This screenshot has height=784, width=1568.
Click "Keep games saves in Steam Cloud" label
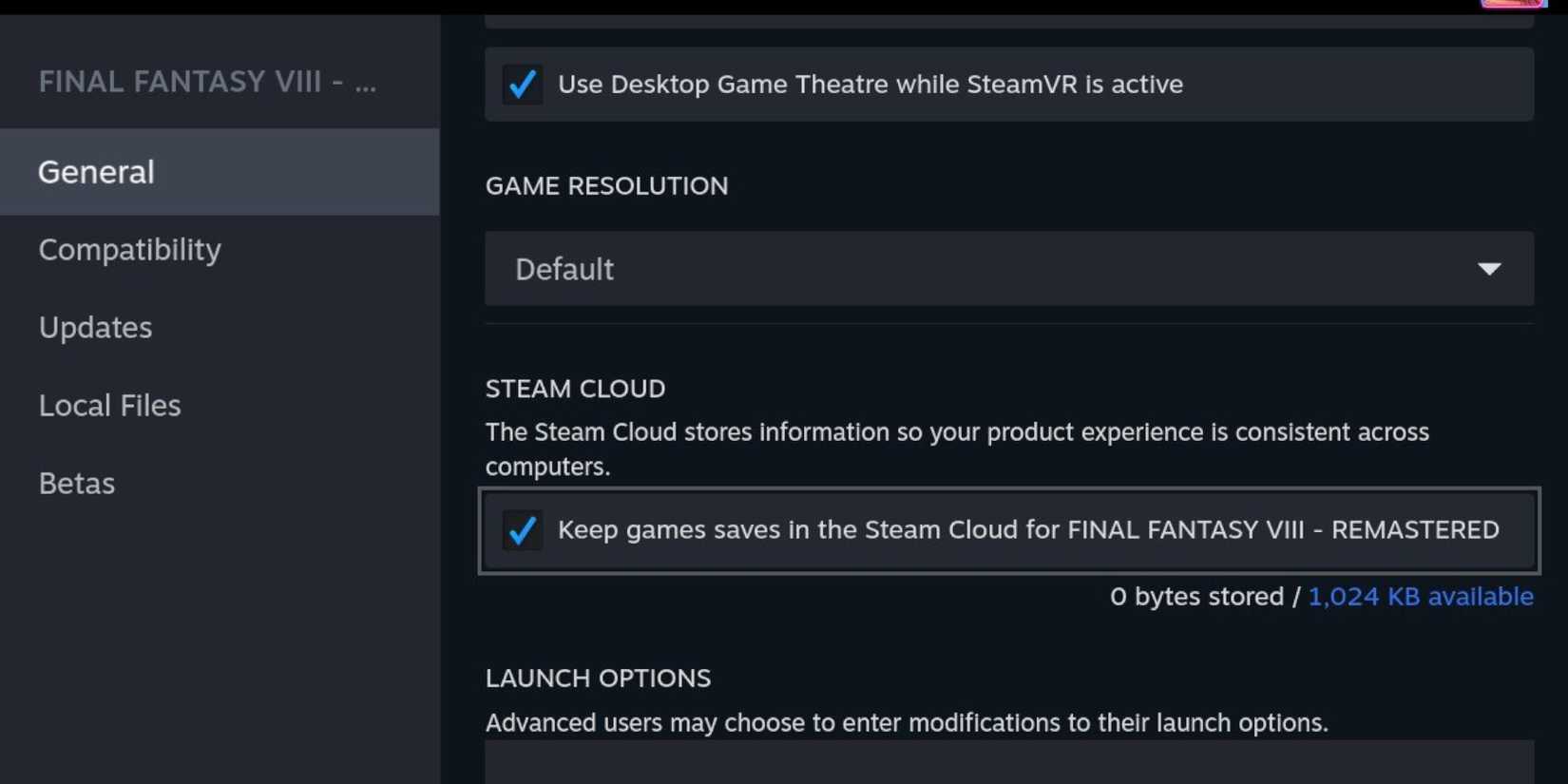click(x=1027, y=530)
